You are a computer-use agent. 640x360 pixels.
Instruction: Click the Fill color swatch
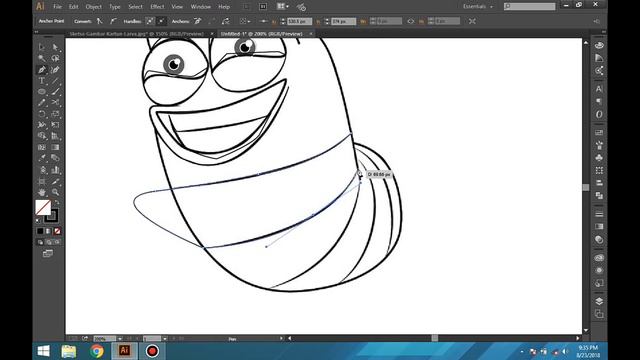43,207
